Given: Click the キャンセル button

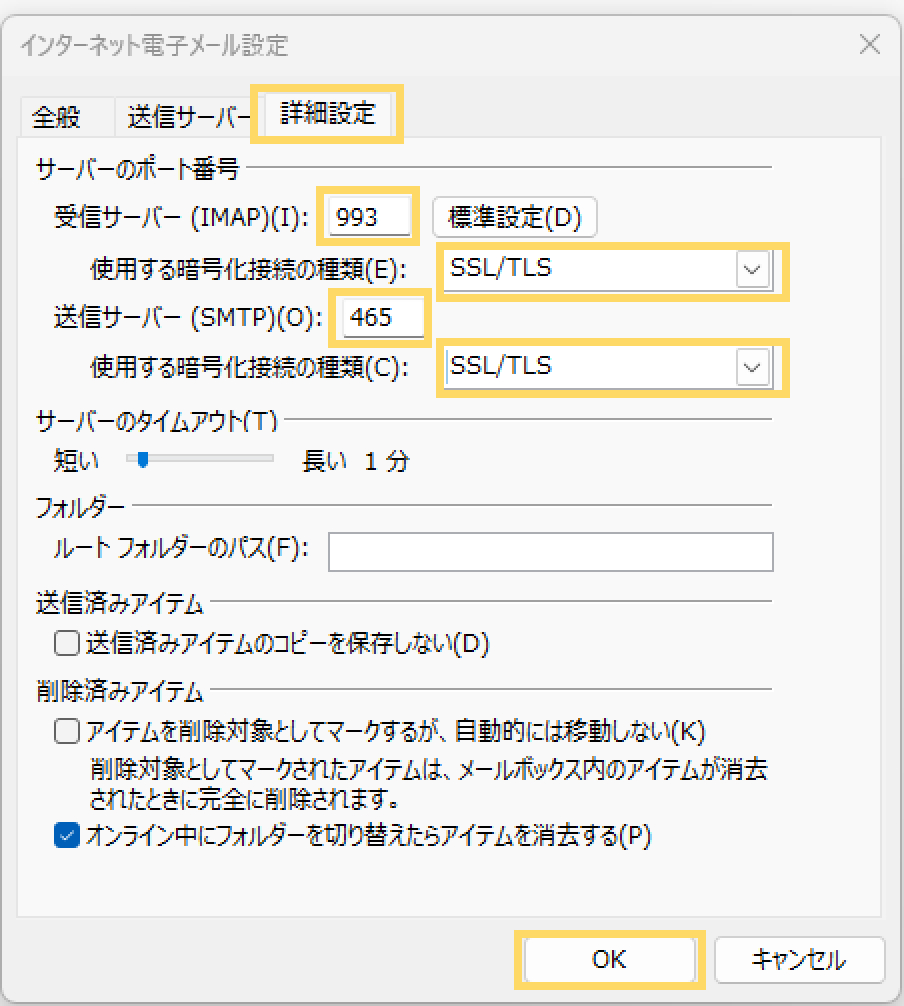Looking at the screenshot, I should pos(798,960).
